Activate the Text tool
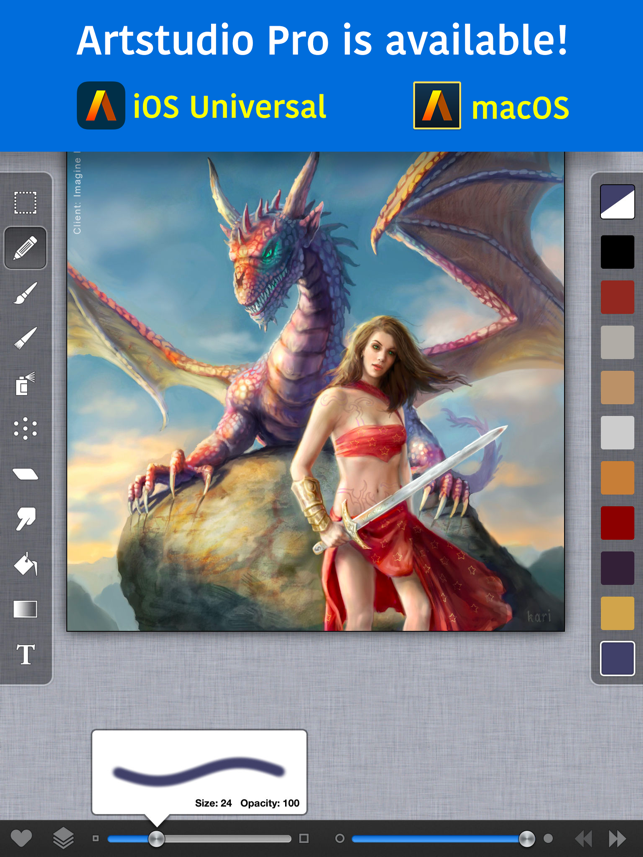This screenshot has width=643, height=857. [x=25, y=654]
